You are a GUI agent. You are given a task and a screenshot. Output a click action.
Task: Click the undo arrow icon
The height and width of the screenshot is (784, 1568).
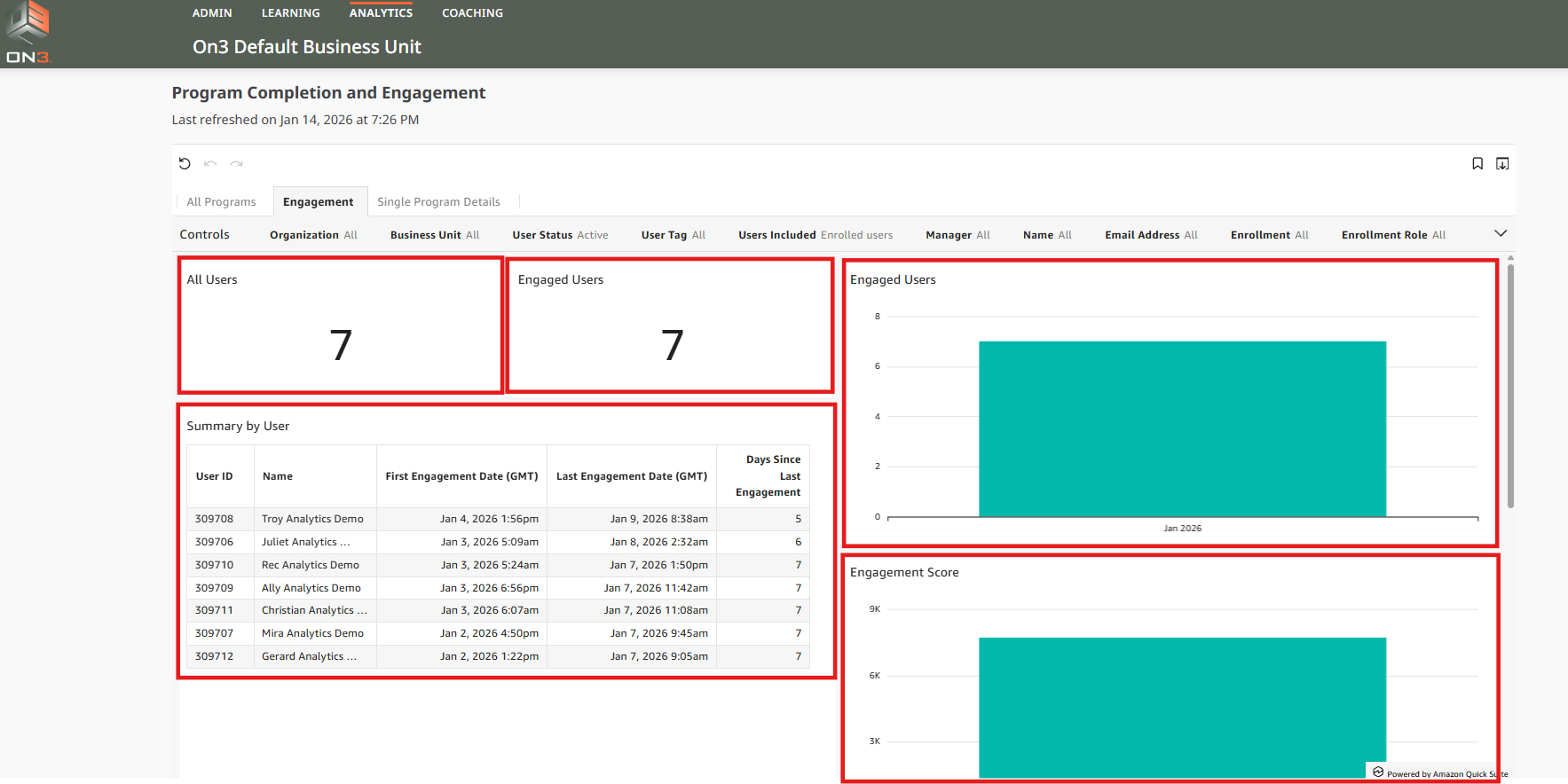(x=210, y=163)
